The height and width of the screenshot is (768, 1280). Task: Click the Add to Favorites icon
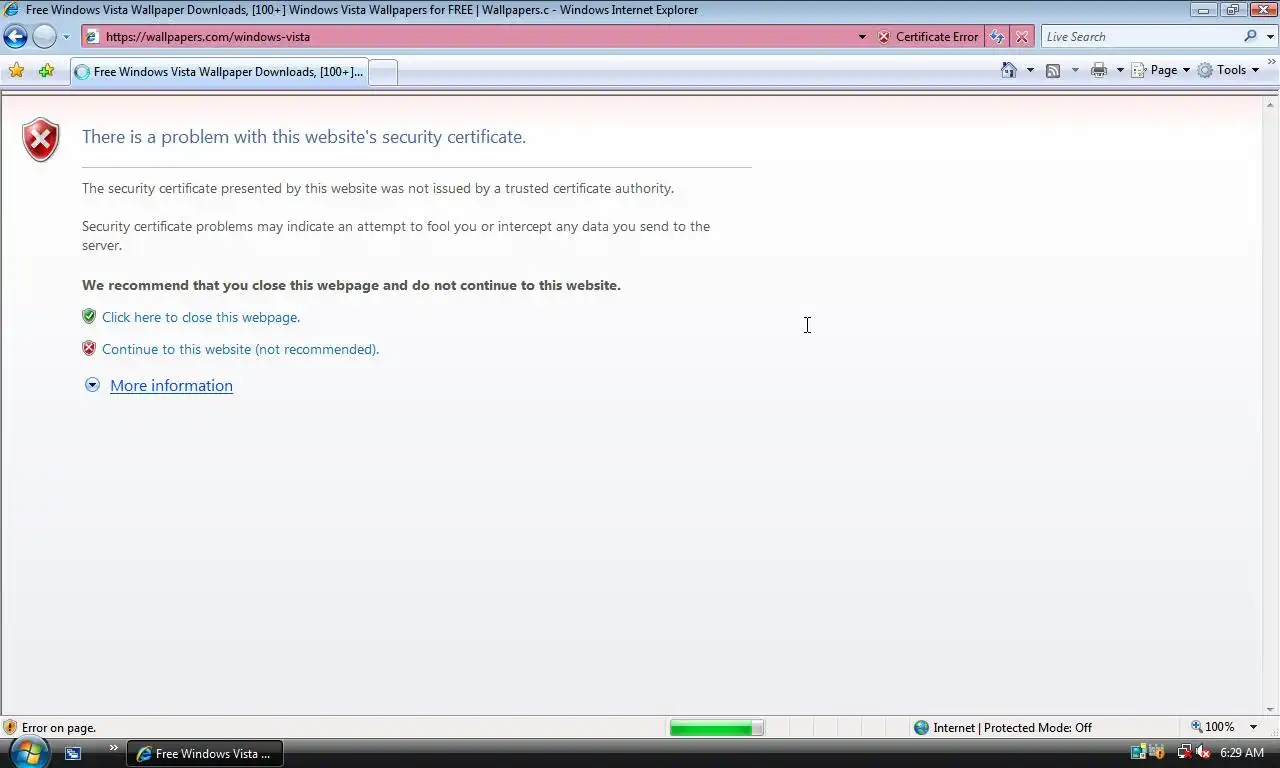coord(46,71)
